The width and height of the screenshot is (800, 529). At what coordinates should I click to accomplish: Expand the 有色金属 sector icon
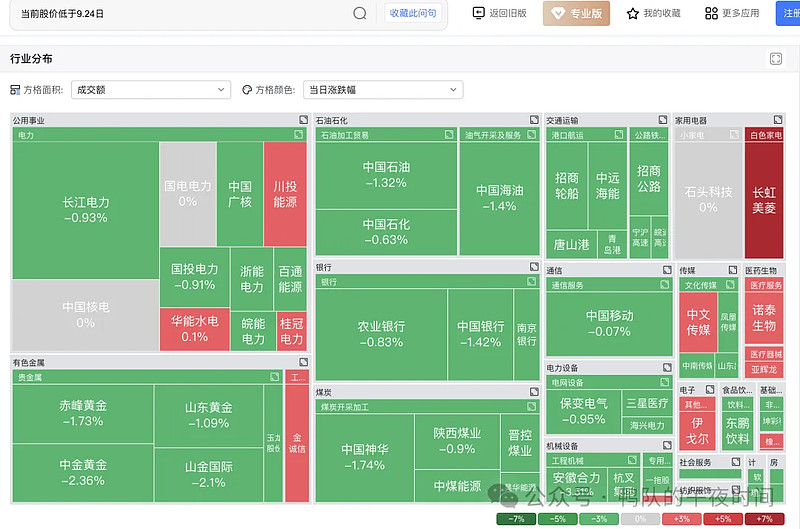click(304, 362)
